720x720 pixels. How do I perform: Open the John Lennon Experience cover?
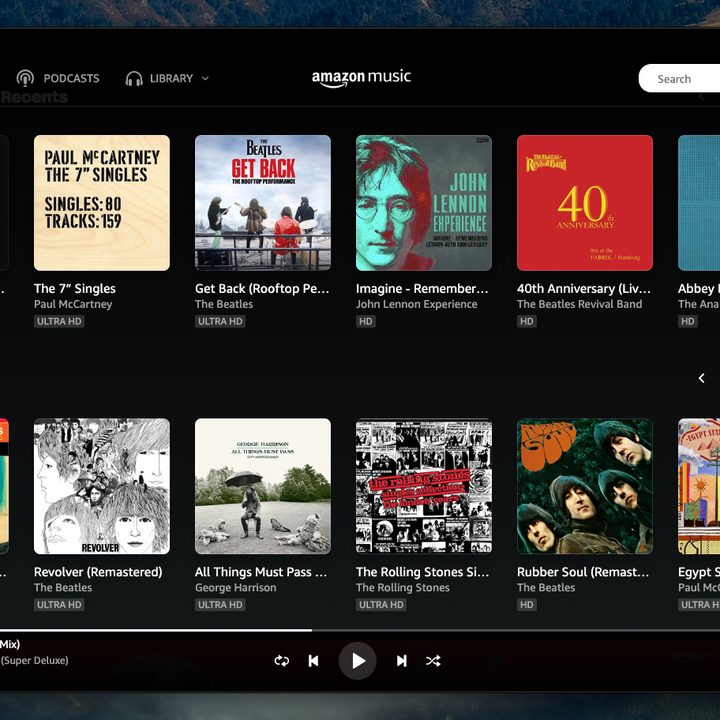pos(424,203)
